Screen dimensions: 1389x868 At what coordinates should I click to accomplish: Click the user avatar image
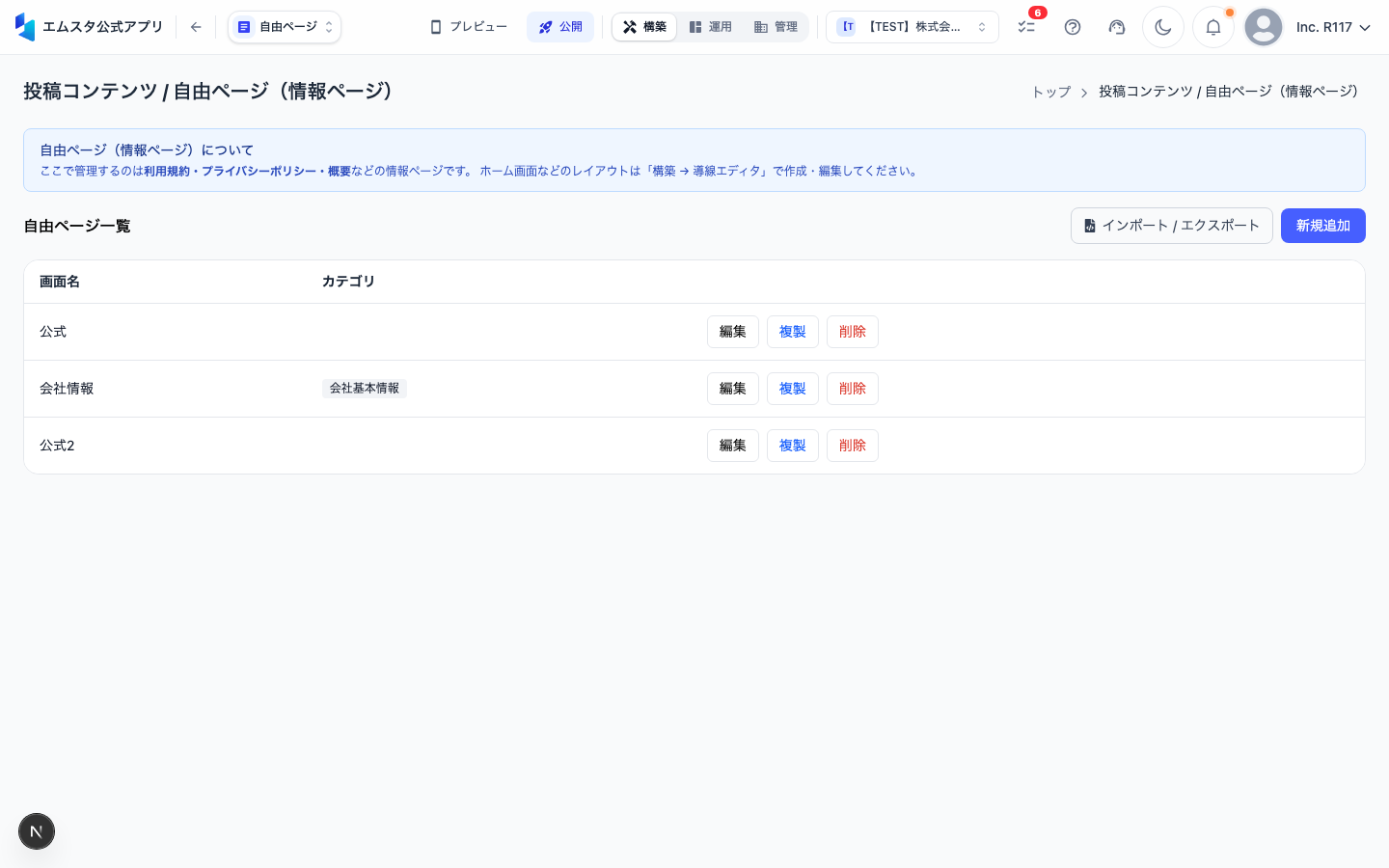(1264, 27)
